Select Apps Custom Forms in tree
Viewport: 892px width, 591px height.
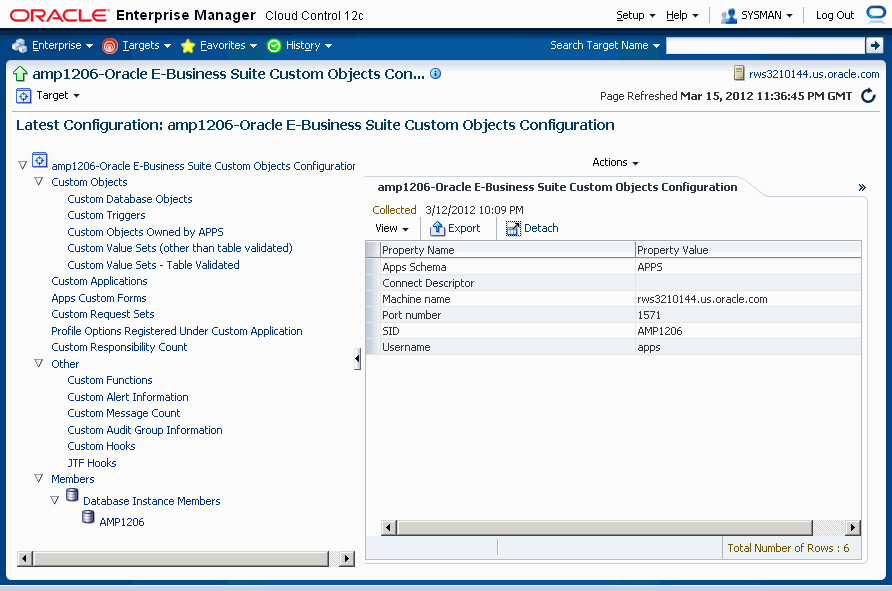[x=98, y=298]
